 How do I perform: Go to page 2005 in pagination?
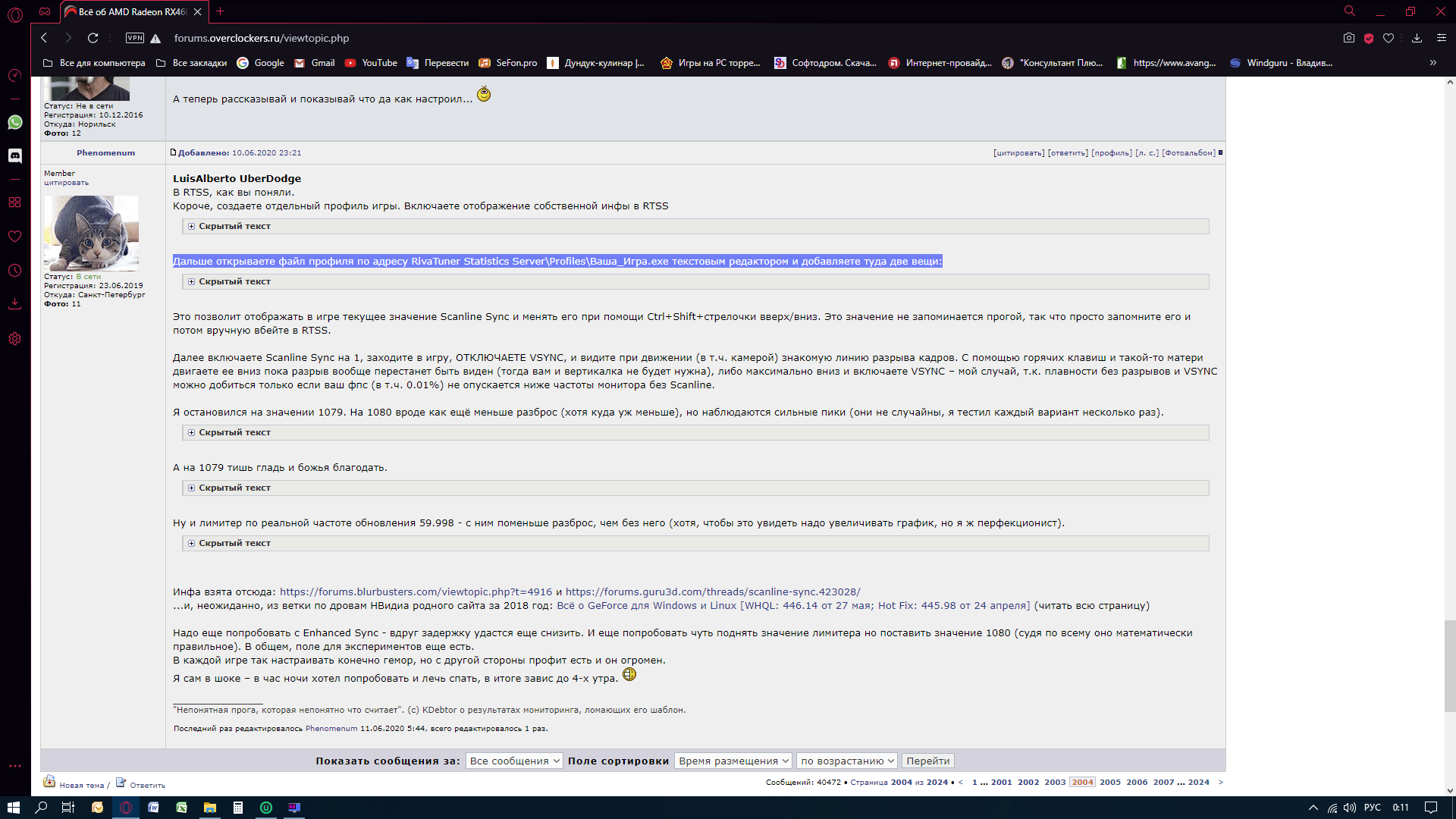tap(1109, 782)
